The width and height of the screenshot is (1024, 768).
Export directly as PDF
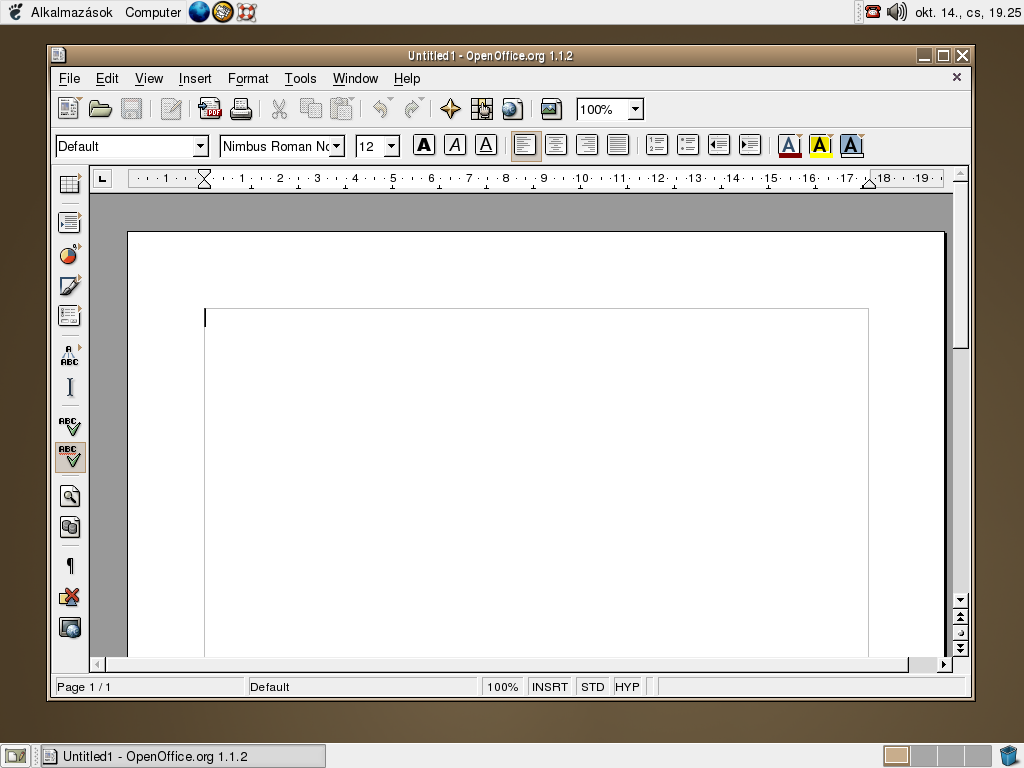pos(210,108)
